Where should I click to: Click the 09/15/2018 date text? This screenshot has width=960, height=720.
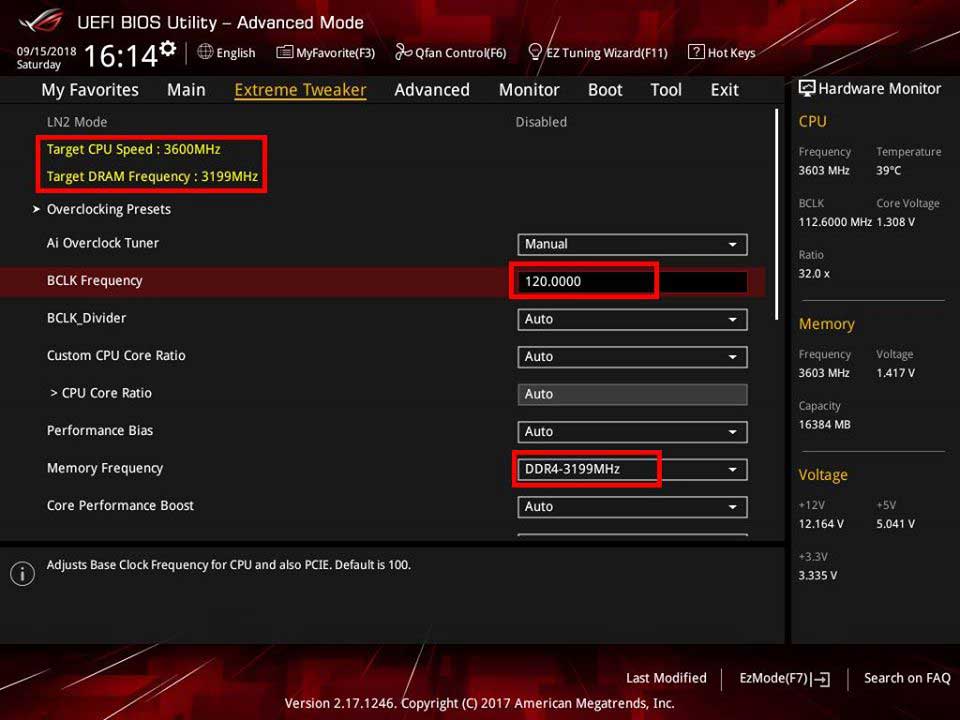click(47, 51)
